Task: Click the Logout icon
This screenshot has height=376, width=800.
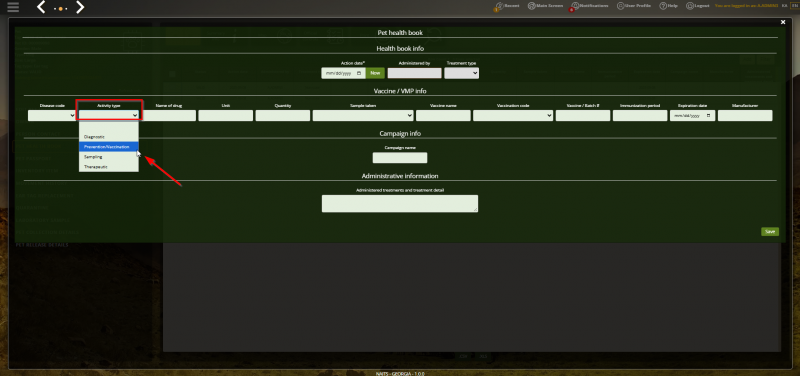Action: click(690, 6)
